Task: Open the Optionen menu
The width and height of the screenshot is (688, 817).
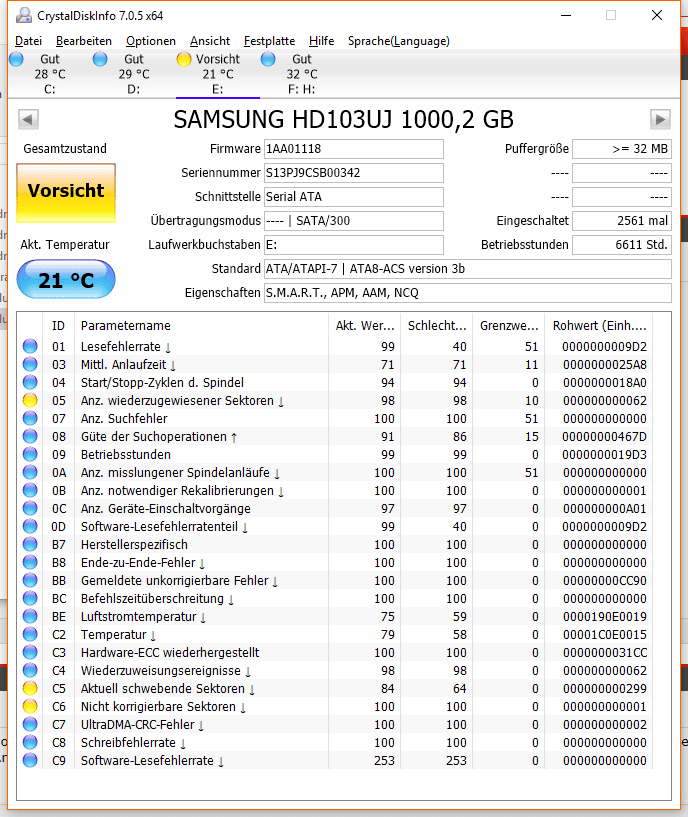Action: (x=151, y=41)
